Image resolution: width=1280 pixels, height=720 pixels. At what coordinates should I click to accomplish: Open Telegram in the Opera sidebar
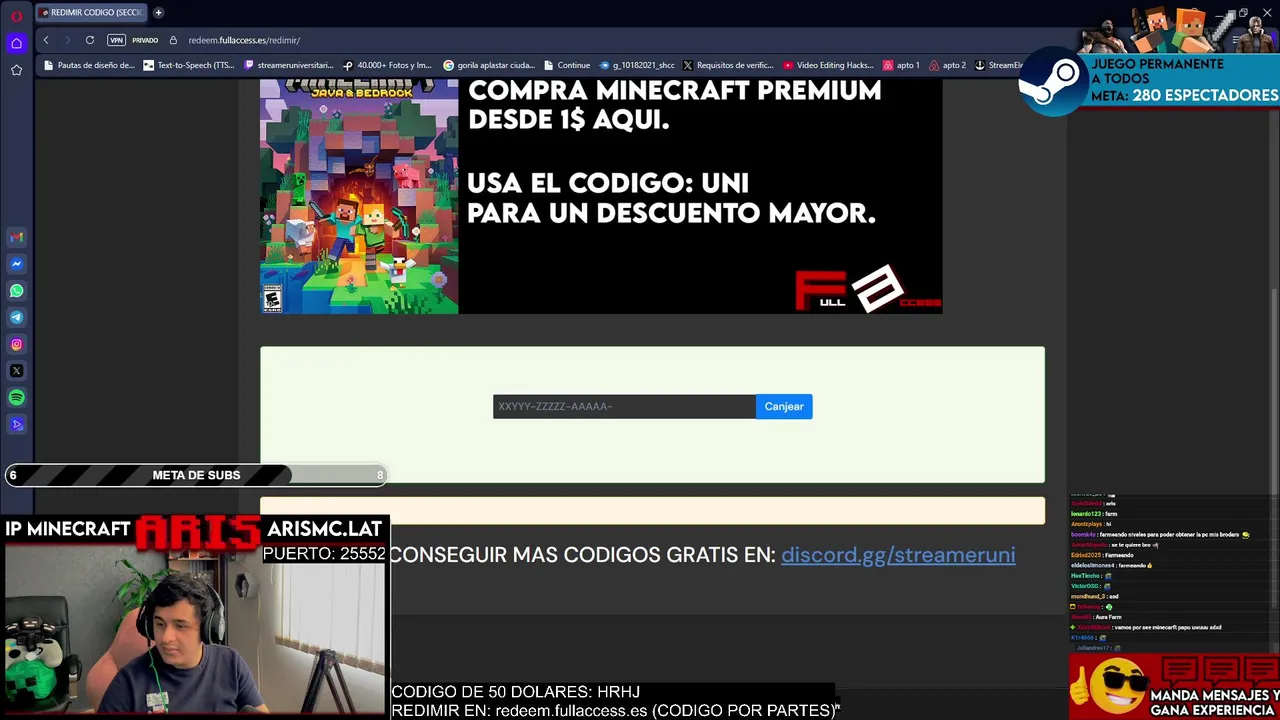coord(16,317)
